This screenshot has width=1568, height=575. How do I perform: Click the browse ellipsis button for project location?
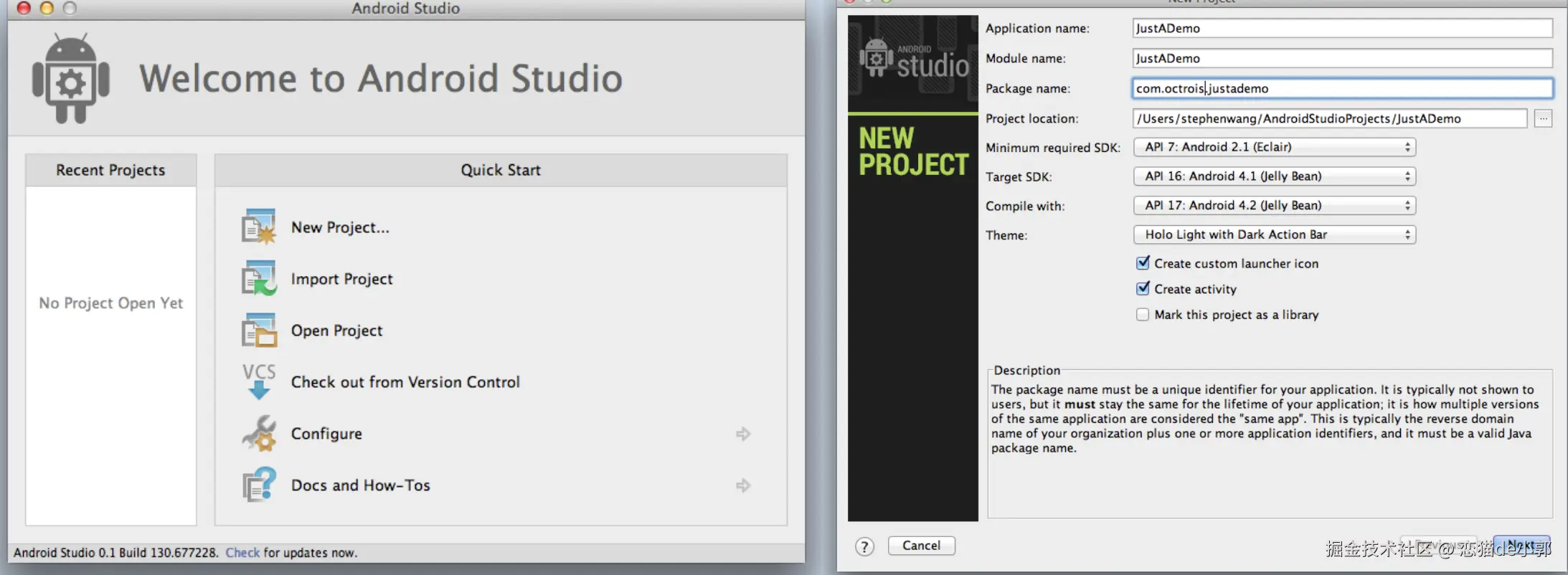pyautogui.click(x=1543, y=118)
